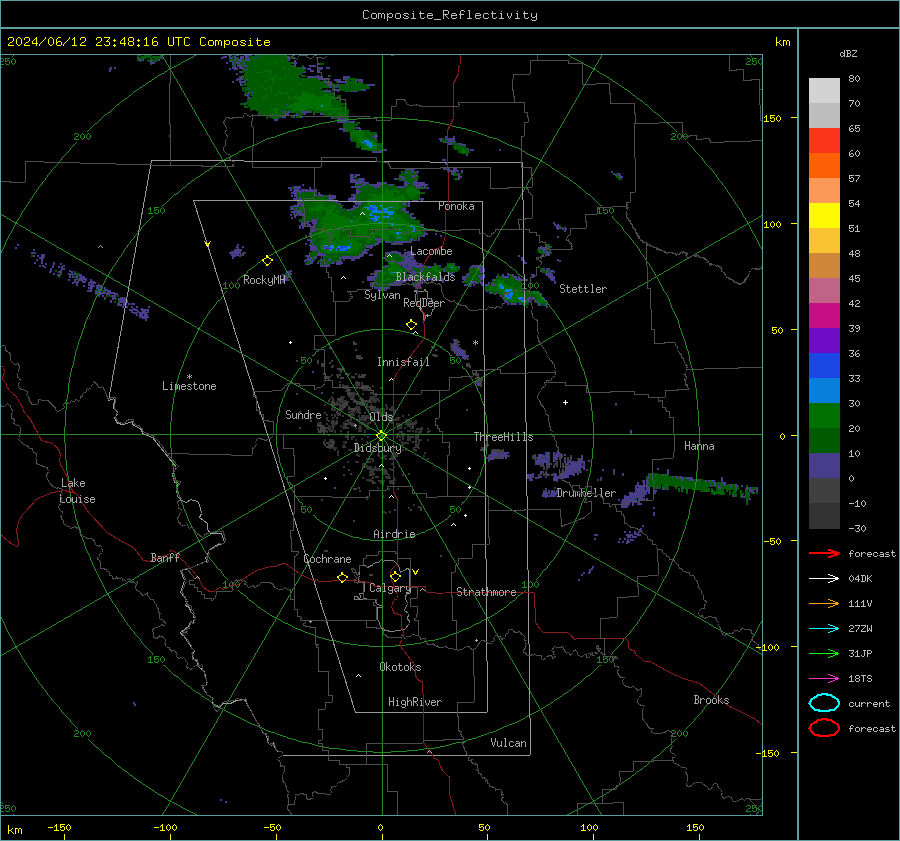Click the Vulcan town label
Viewport: 900px width, 841px height.
click(x=509, y=743)
